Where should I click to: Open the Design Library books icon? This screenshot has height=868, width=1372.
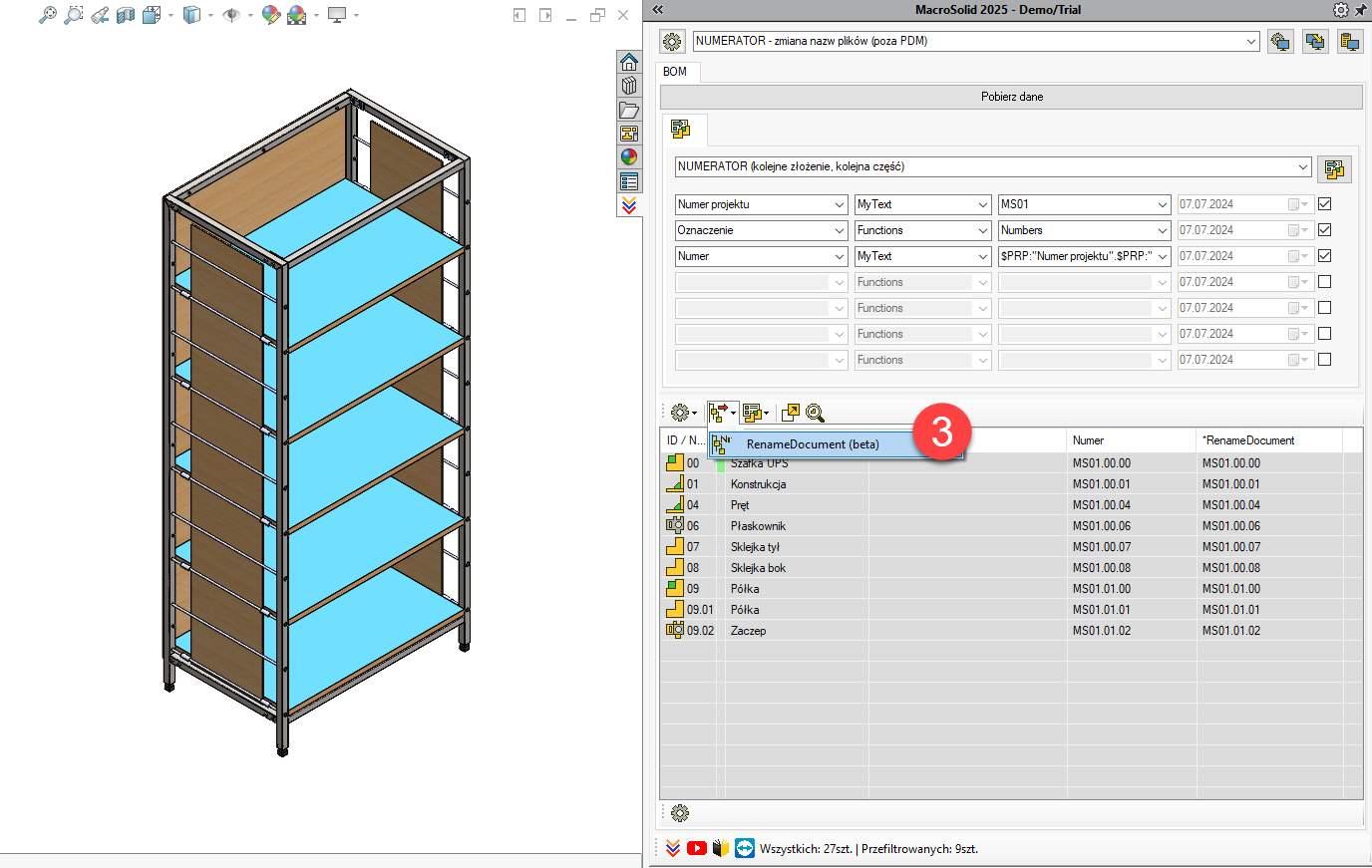pyautogui.click(x=629, y=86)
